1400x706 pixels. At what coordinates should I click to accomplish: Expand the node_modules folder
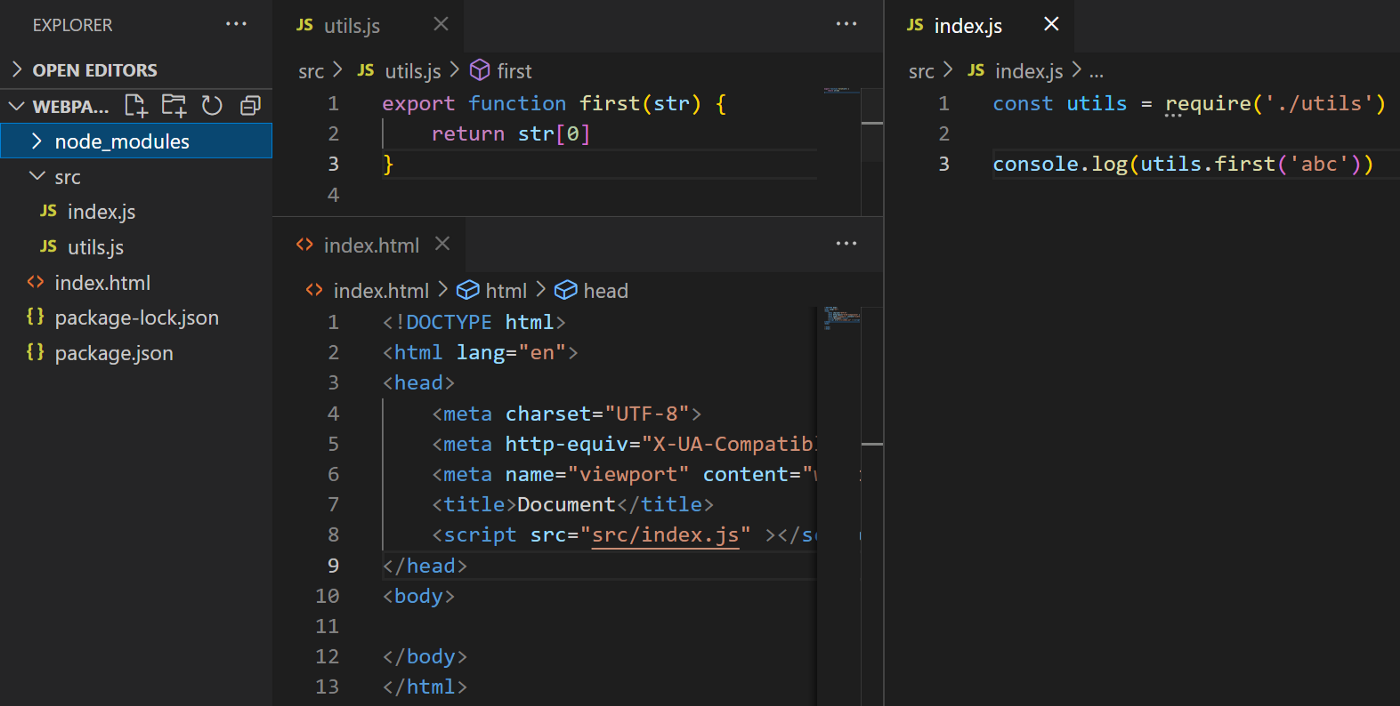pyautogui.click(x=37, y=141)
